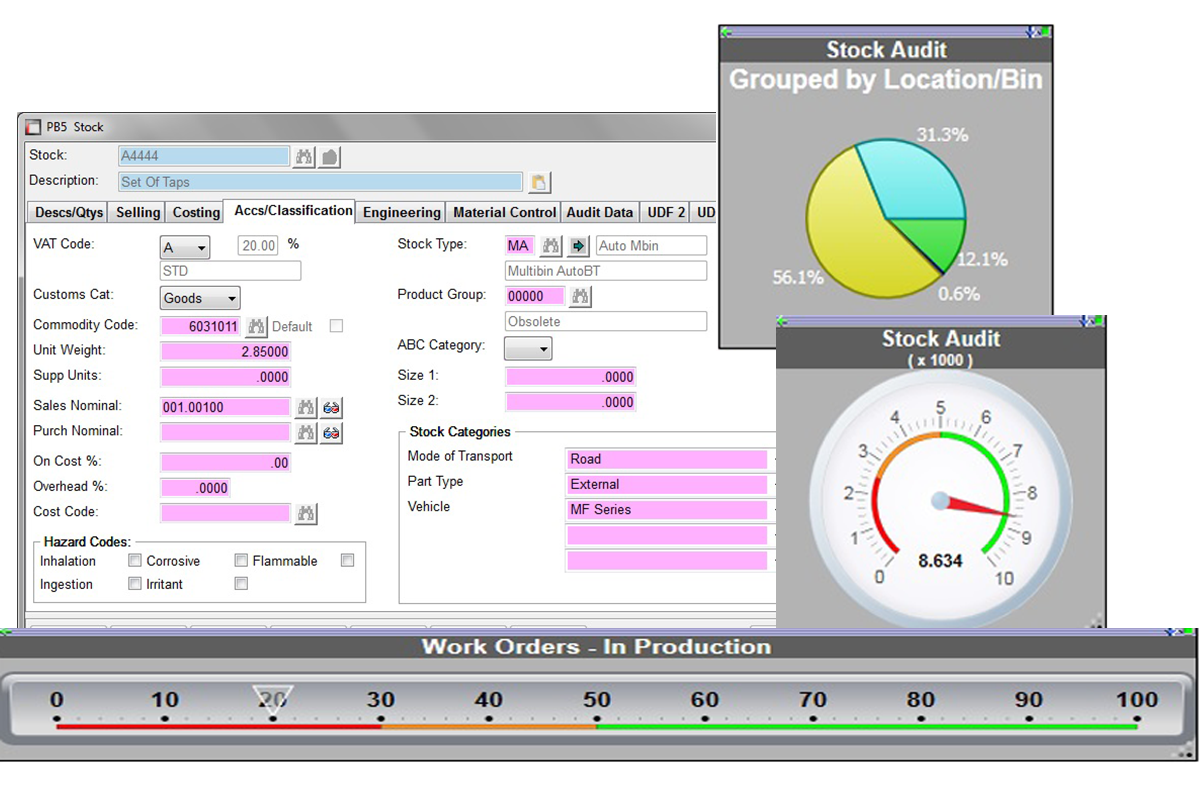Show the Audit Data tab

(600, 212)
